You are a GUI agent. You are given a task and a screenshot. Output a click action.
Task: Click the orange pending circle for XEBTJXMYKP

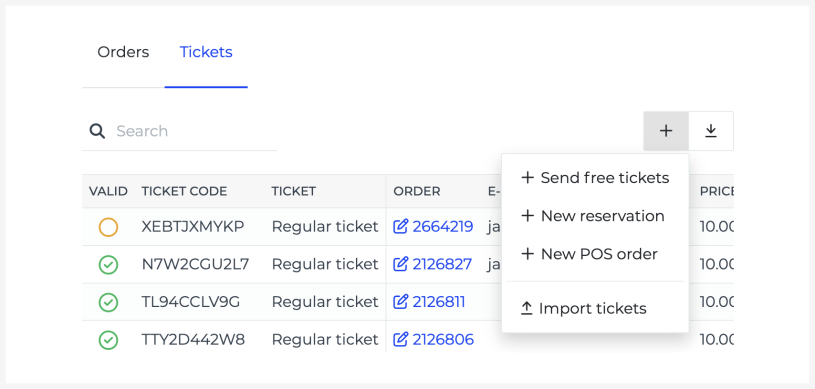tap(108, 227)
